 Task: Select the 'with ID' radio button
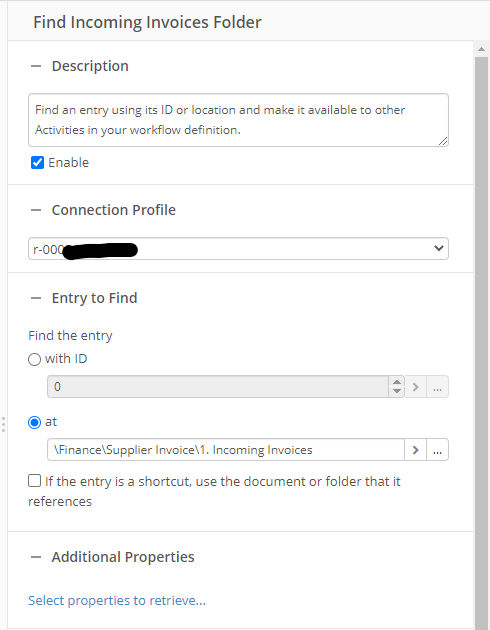(35, 359)
